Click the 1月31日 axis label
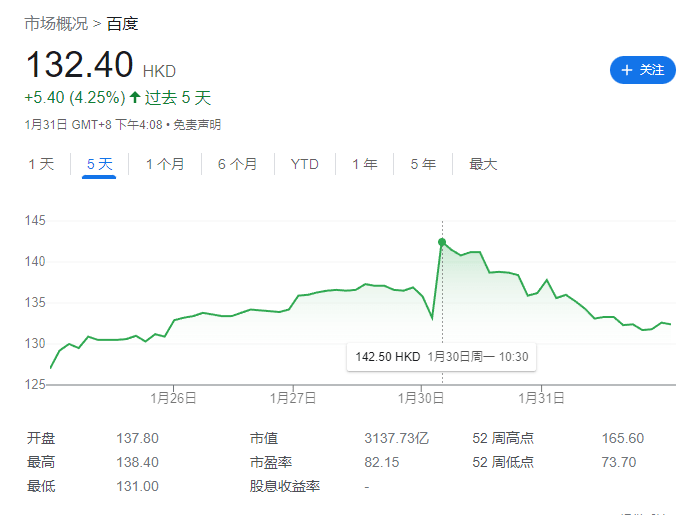 (x=541, y=398)
